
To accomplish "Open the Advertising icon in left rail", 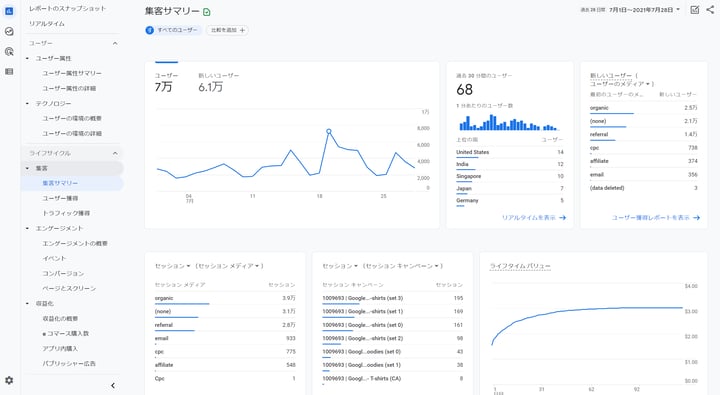I will coord(9,51).
